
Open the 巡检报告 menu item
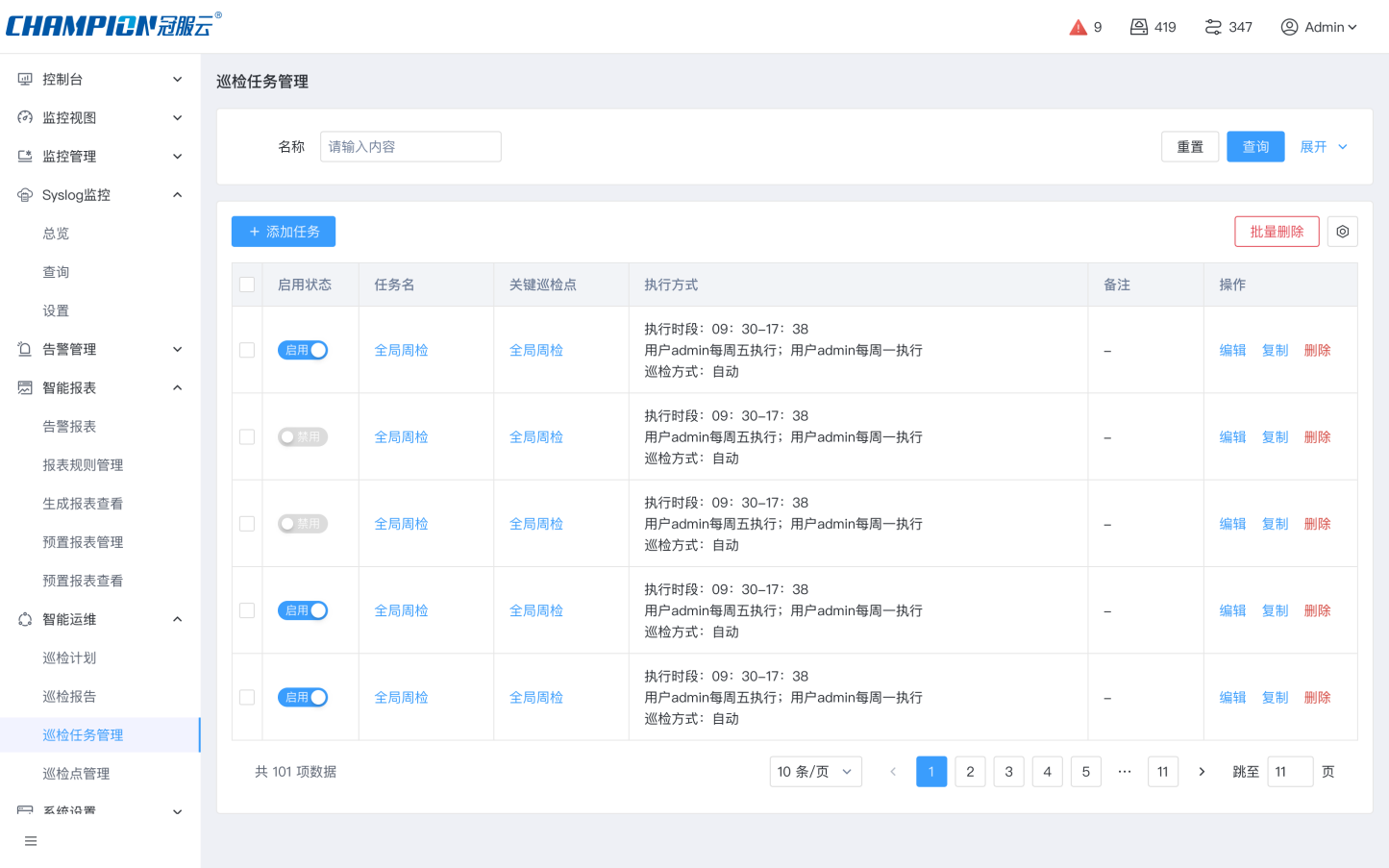(x=69, y=696)
